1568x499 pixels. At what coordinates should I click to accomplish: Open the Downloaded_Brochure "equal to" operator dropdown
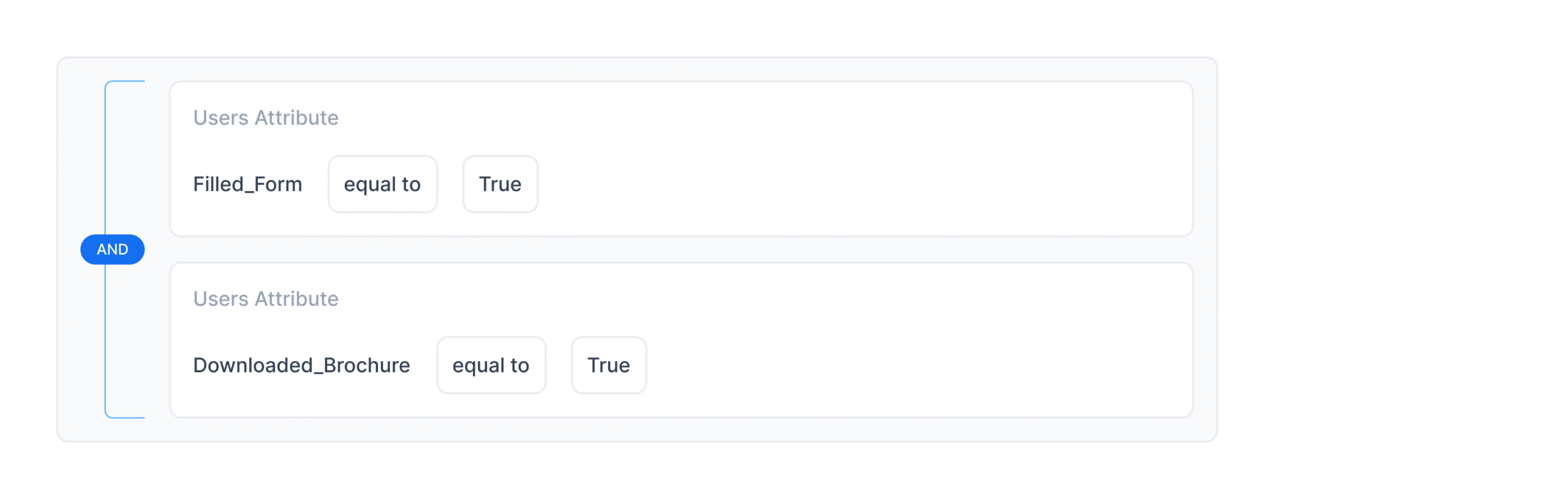[x=491, y=365]
